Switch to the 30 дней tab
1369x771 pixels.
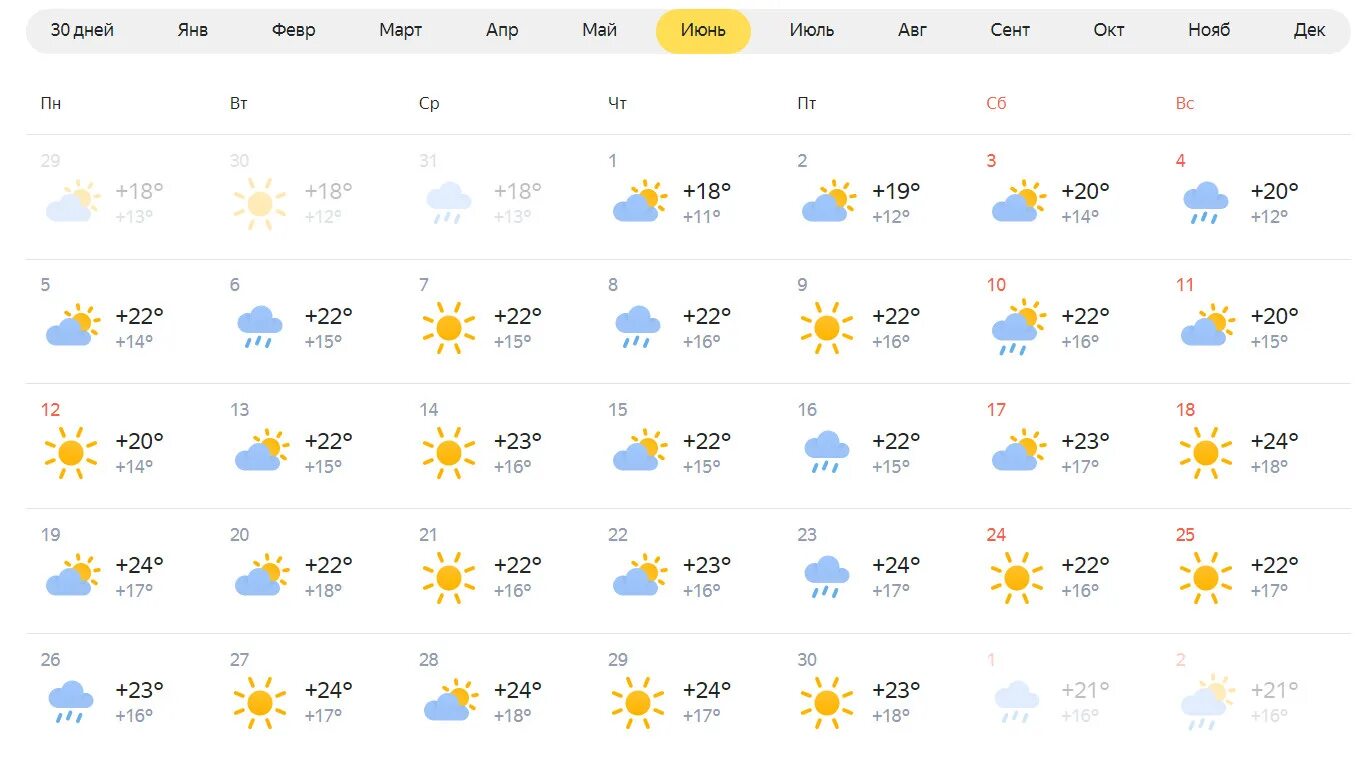[x=82, y=30]
